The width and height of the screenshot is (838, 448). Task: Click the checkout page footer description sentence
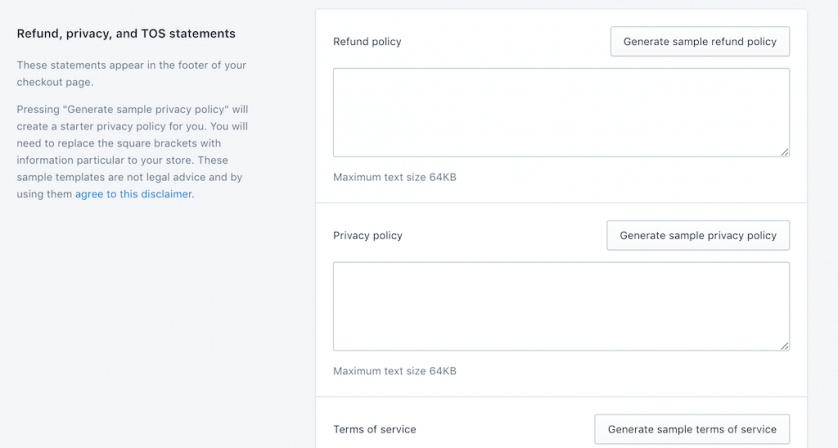131,73
